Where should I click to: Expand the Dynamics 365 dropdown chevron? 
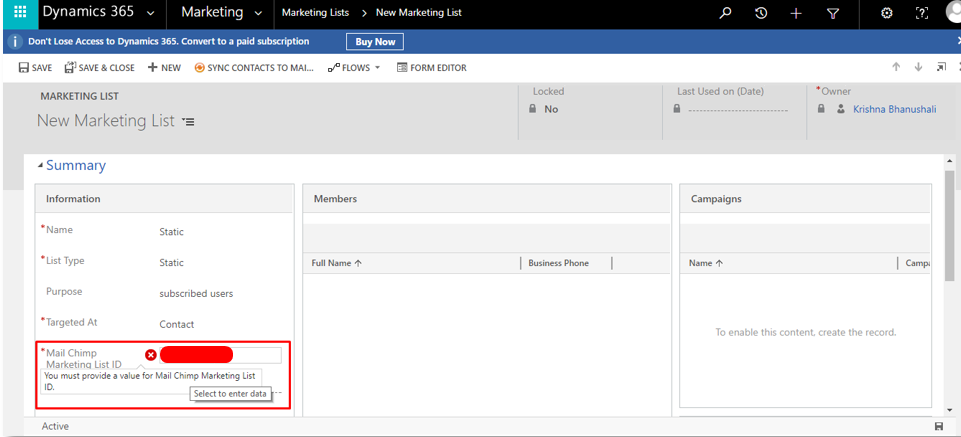tap(151, 13)
